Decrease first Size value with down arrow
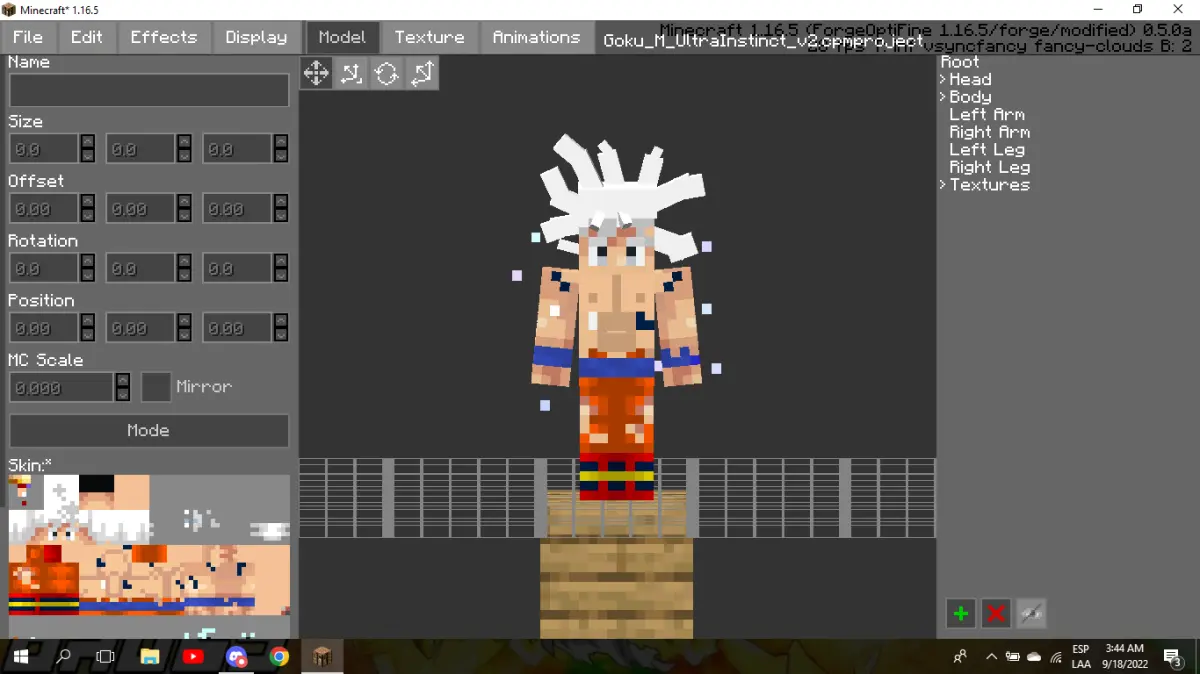Screen dimensions: 1200x674 tap(88, 156)
